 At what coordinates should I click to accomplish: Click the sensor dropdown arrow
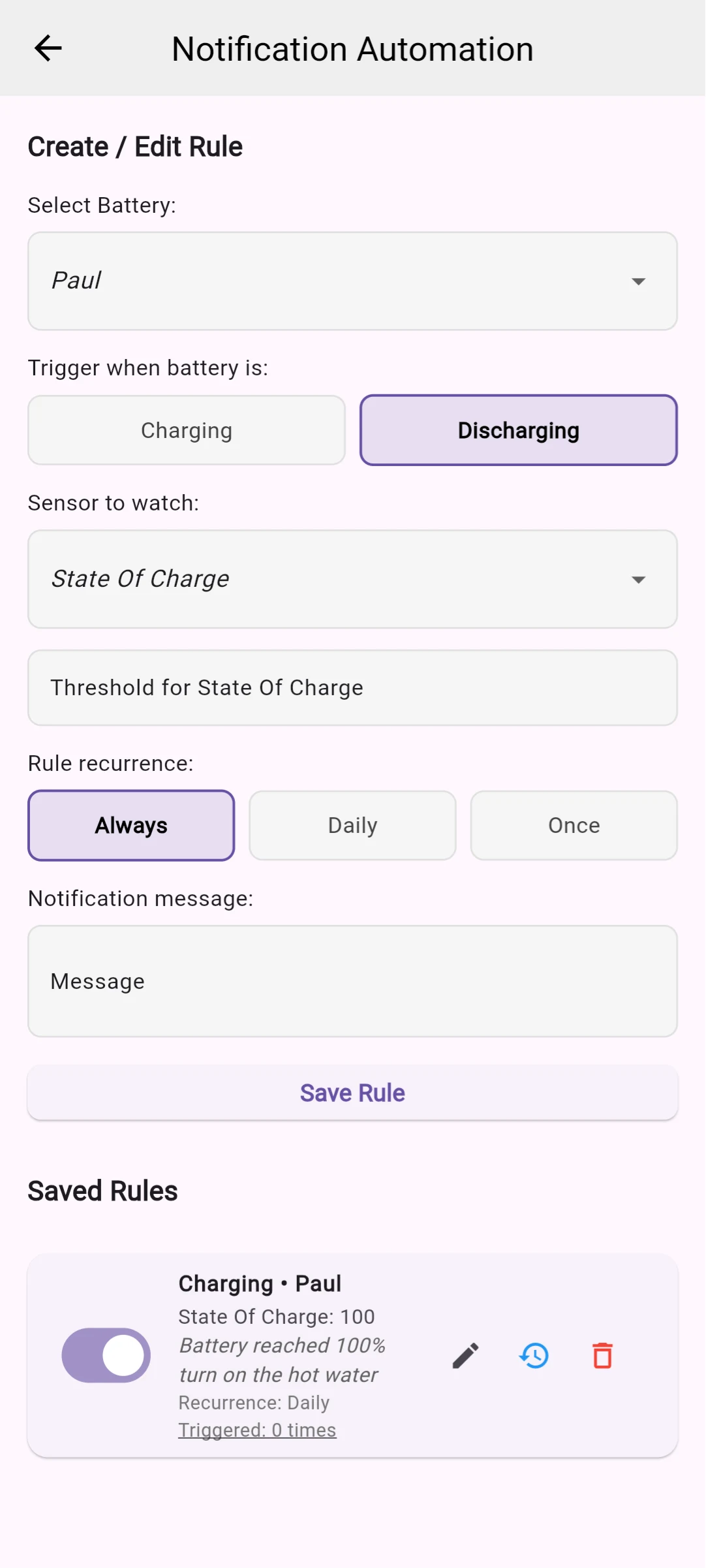coord(638,580)
